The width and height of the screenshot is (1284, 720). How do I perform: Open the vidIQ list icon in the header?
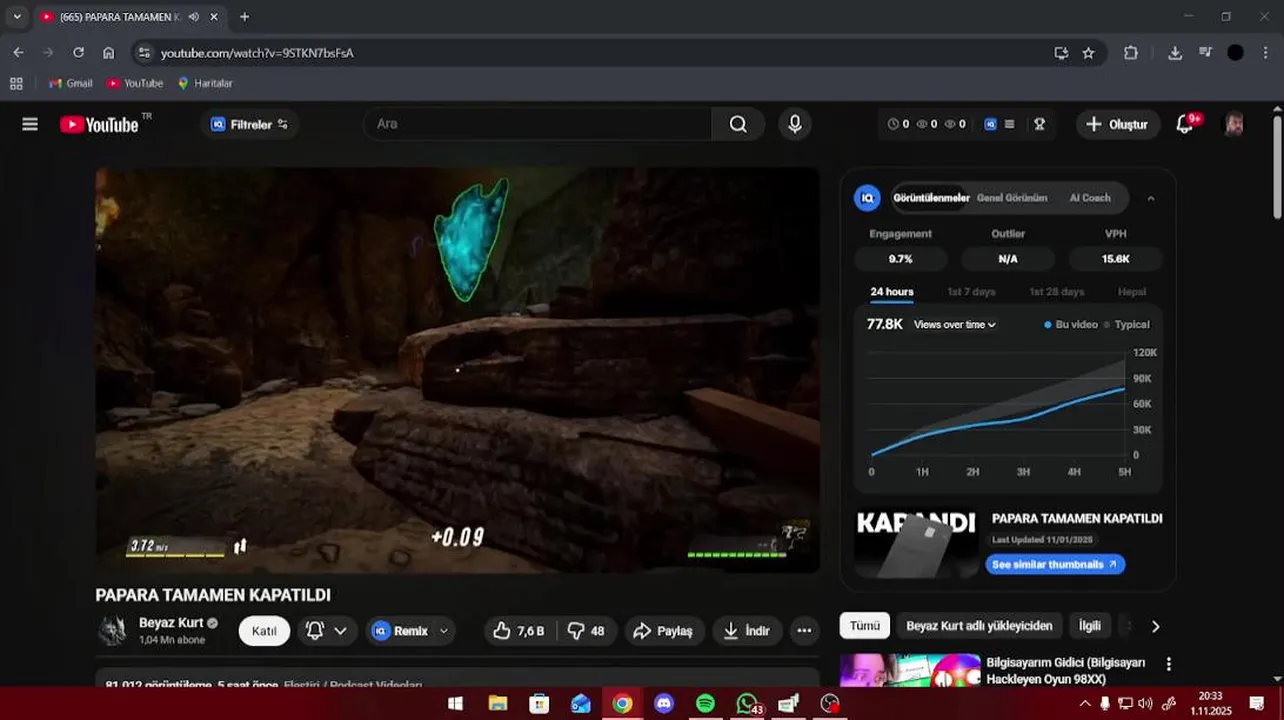click(x=1010, y=124)
